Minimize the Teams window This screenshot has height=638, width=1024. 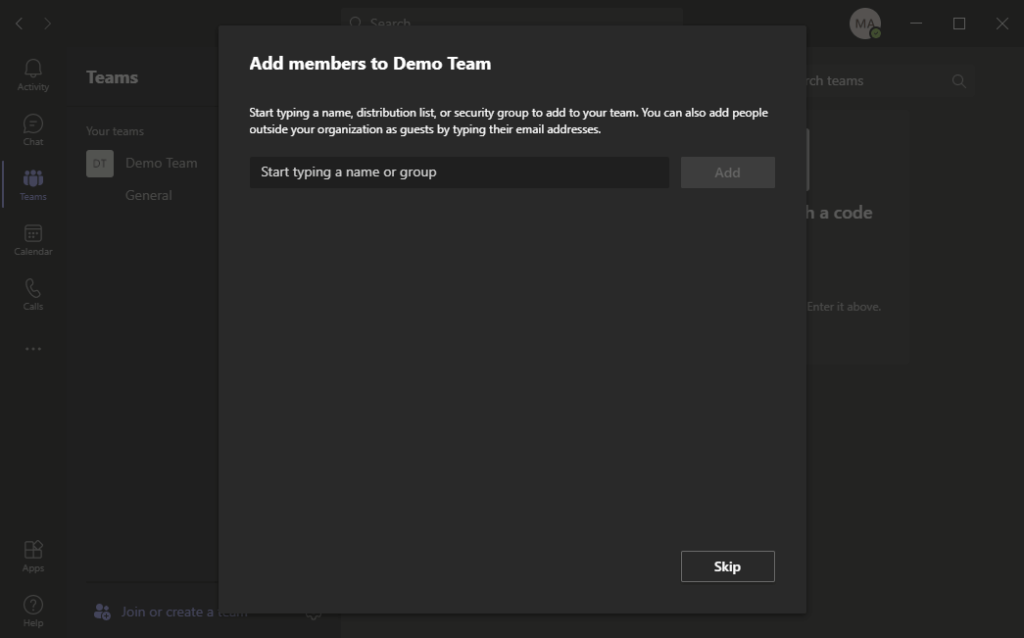coord(916,24)
